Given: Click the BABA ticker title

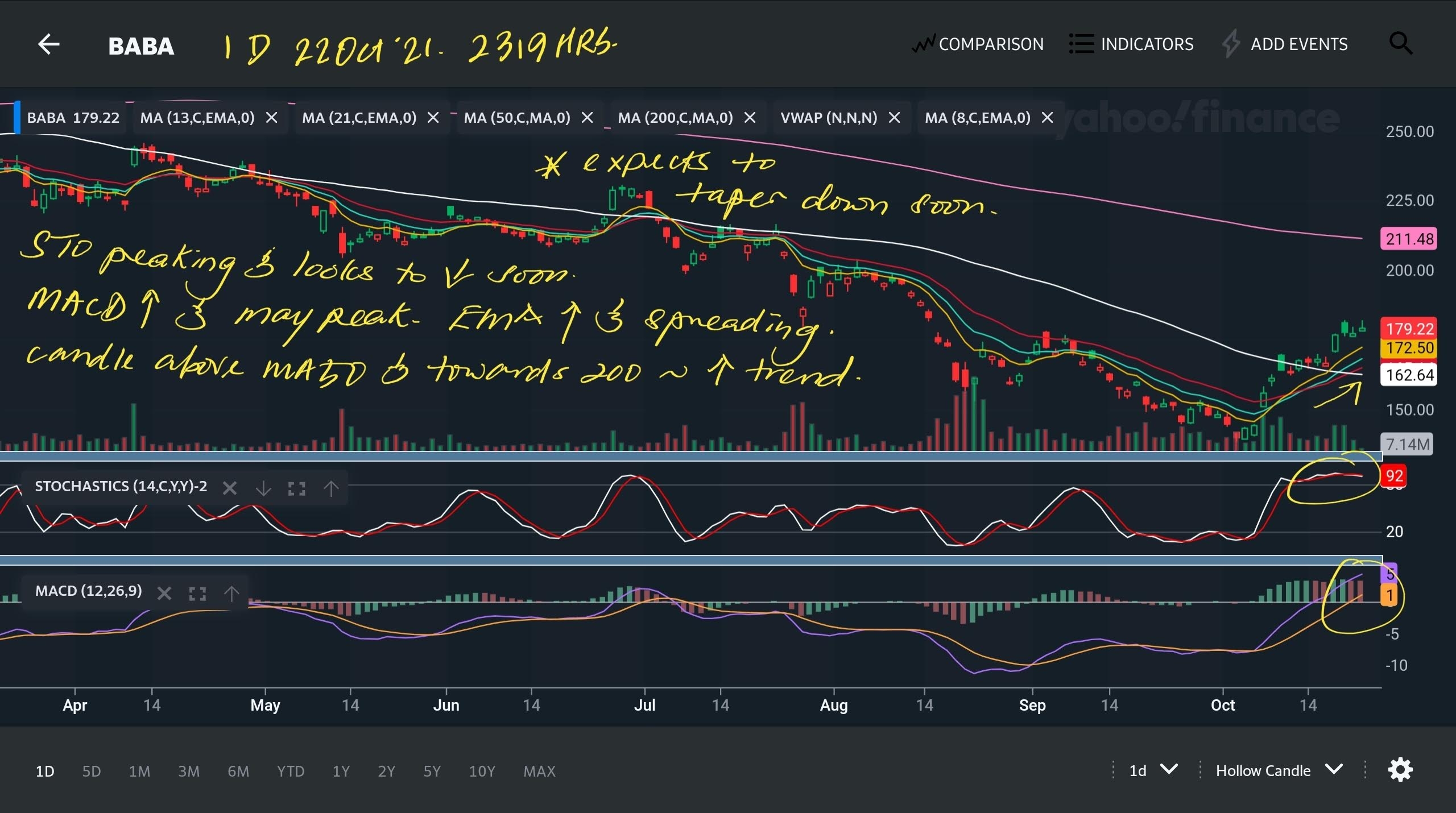Looking at the screenshot, I should click(x=141, y=45).
